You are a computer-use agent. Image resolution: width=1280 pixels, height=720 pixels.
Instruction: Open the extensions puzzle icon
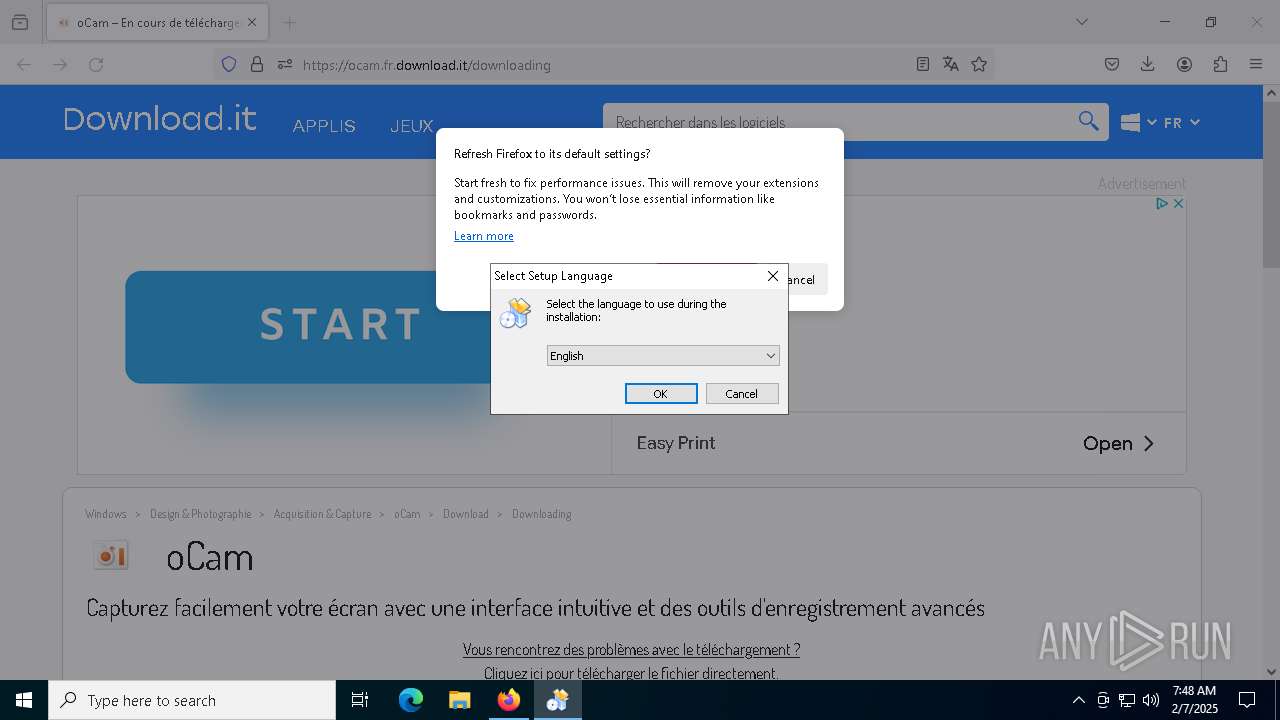click(1220, 64)
